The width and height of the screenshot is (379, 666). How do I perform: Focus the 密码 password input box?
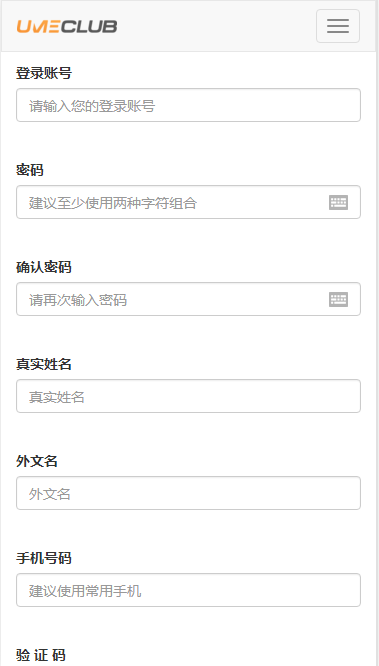(x=188, y=202)
